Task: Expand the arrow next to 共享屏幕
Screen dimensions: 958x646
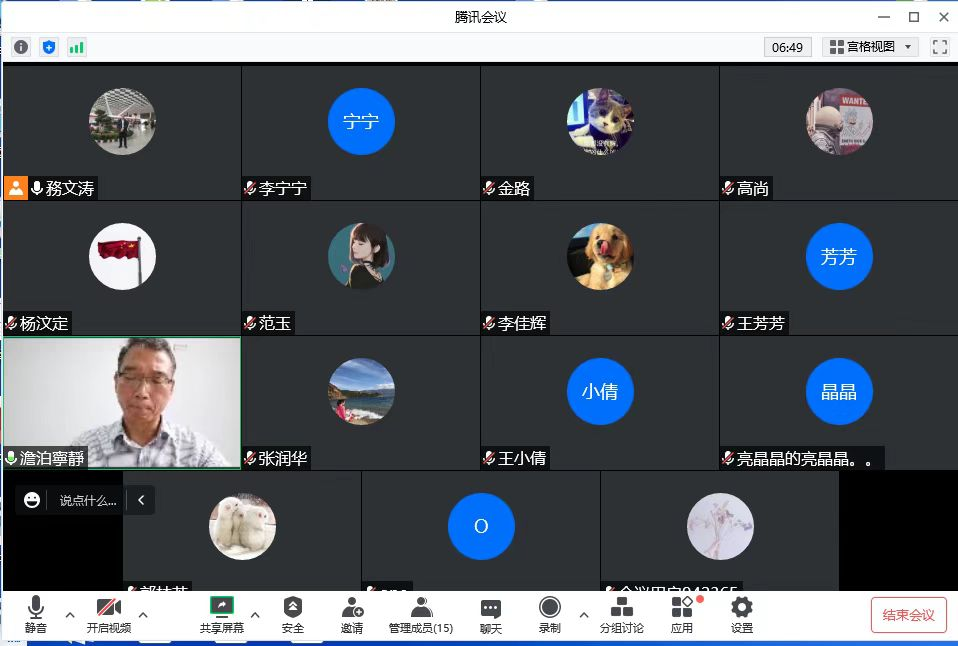Action: tap(254, 614)
